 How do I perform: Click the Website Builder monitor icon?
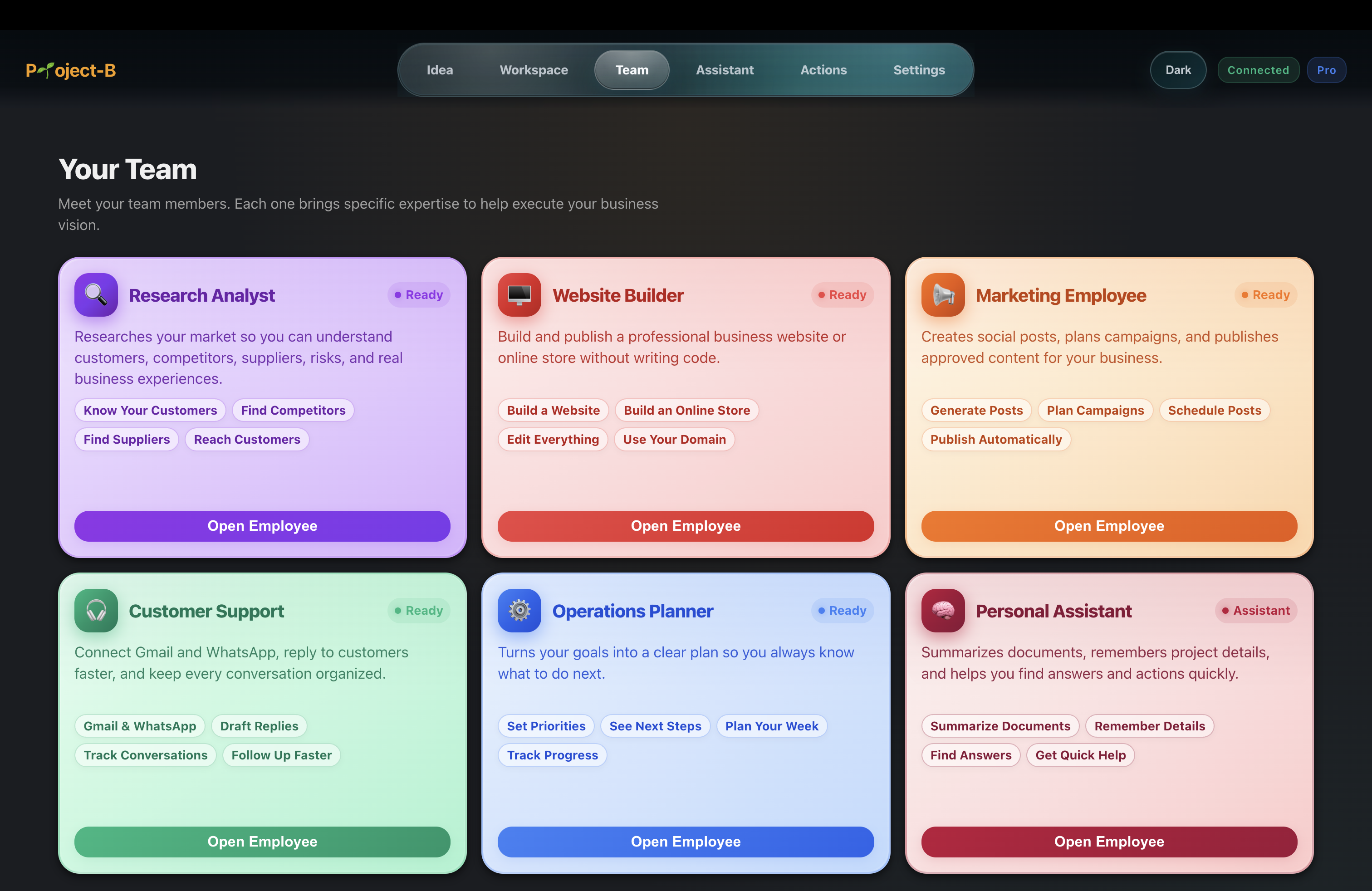(x=519, y=294)
